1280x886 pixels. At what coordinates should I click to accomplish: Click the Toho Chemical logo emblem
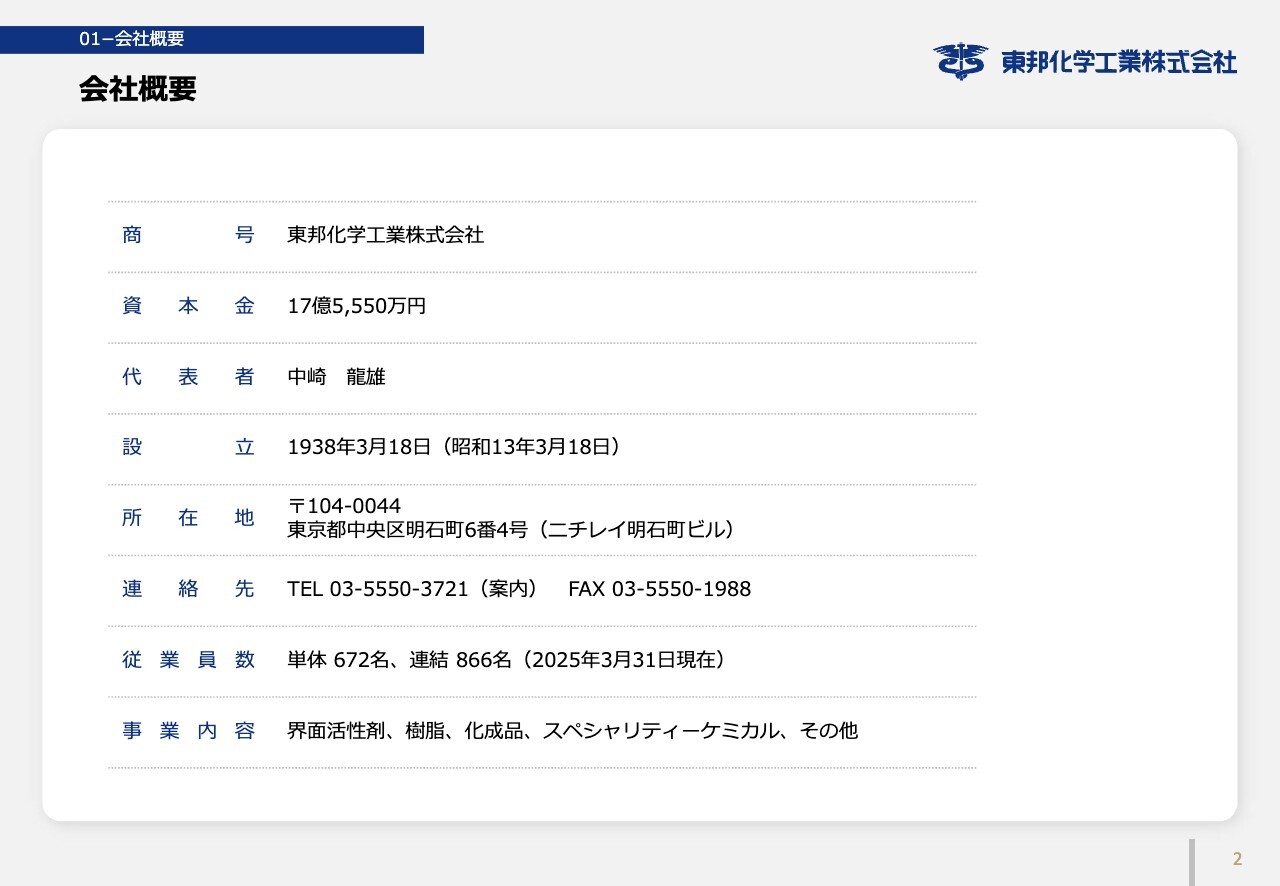pyautogui.click(x=960, y=61)
